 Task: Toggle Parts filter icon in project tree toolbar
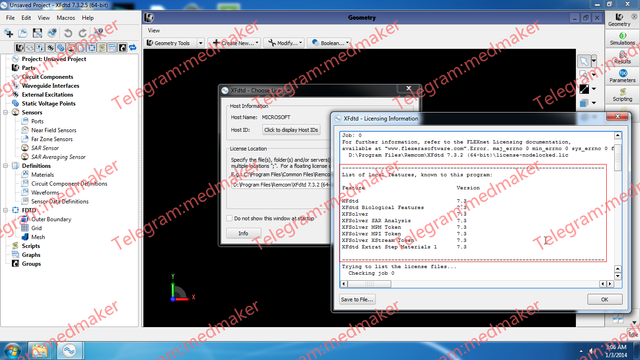click(19, 48)
